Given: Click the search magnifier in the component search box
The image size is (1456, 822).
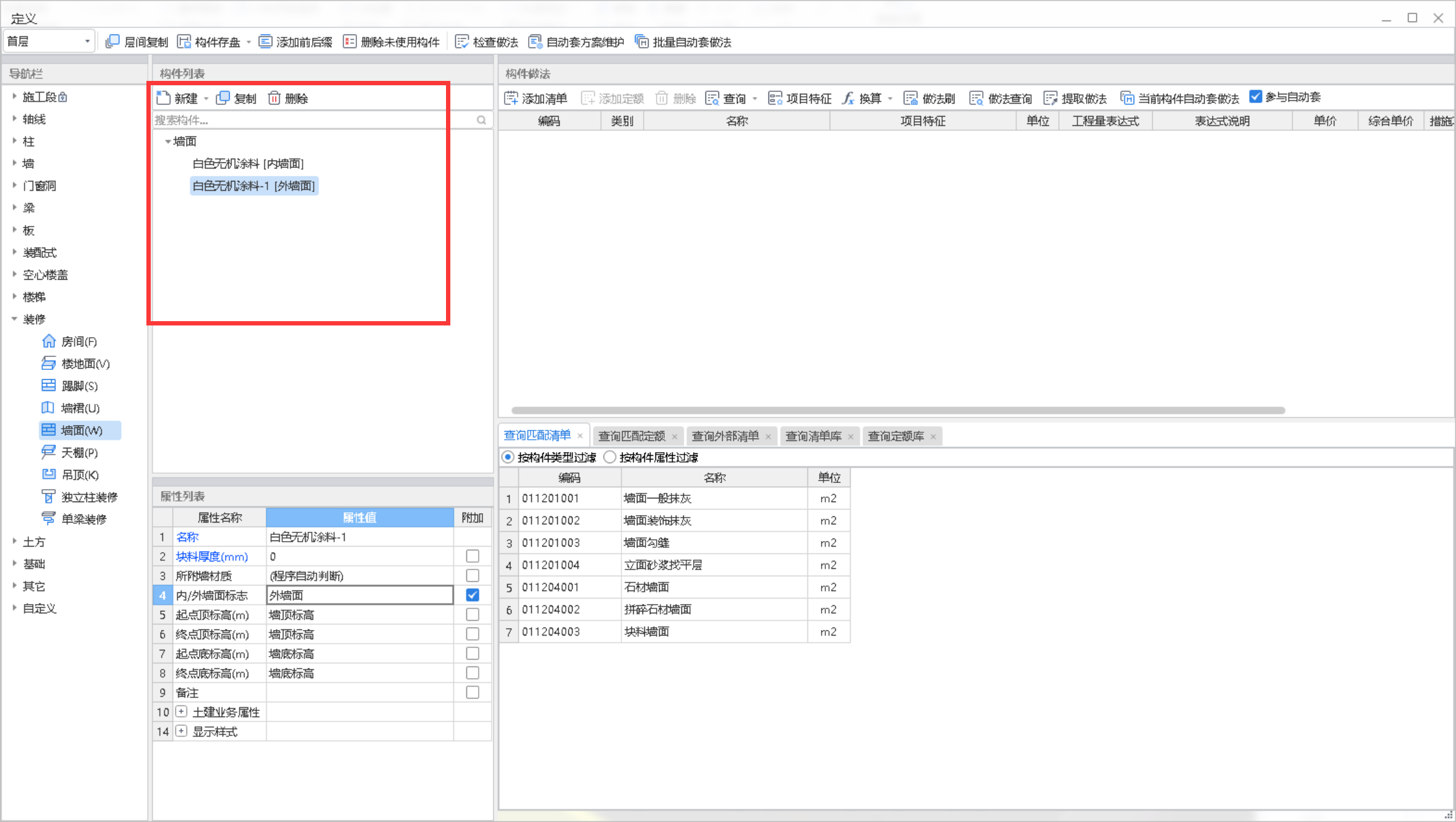Looking at the screenshot, I should coord(481,120).
